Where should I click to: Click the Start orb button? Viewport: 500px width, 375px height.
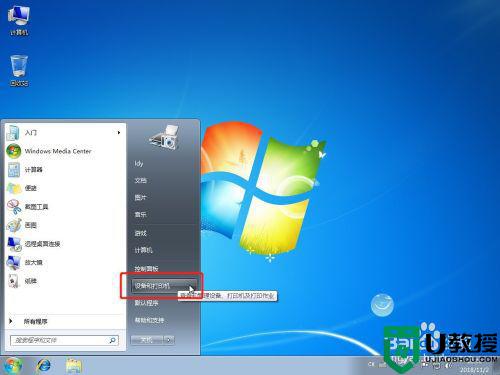(13, 365)
